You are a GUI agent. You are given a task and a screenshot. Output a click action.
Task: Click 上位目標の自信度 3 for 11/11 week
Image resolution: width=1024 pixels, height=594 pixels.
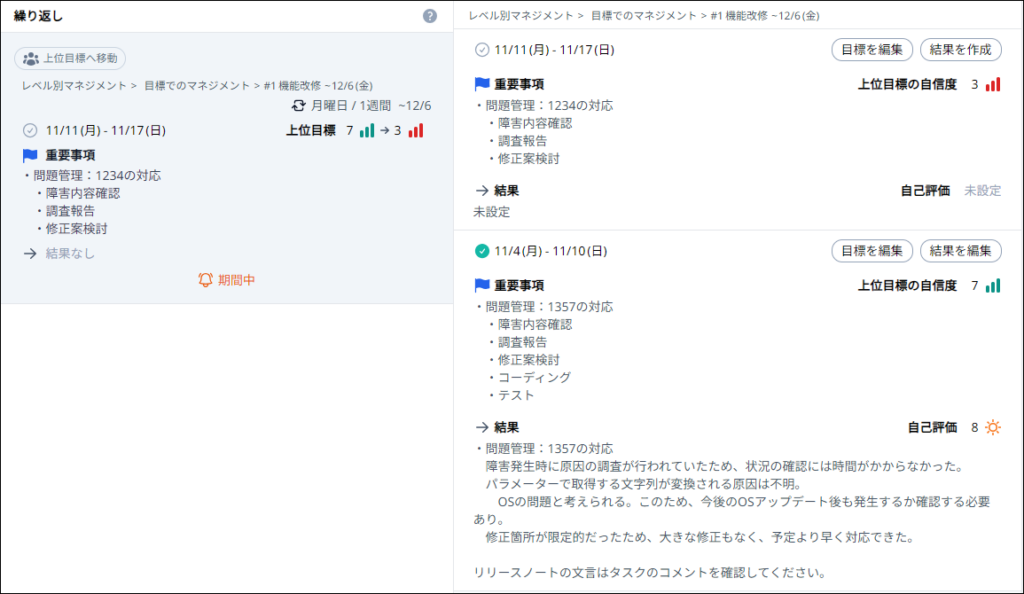tap(918, 84)
